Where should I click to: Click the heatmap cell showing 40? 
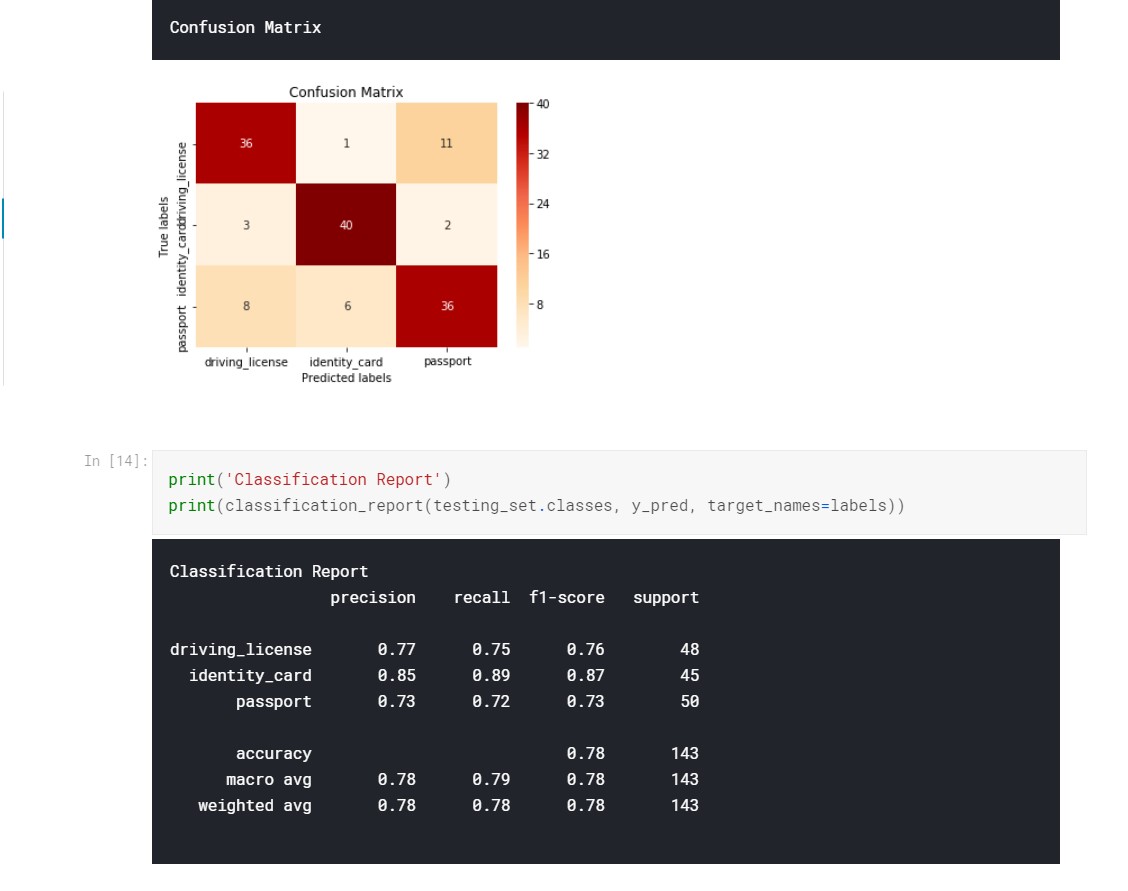[346, 225]
